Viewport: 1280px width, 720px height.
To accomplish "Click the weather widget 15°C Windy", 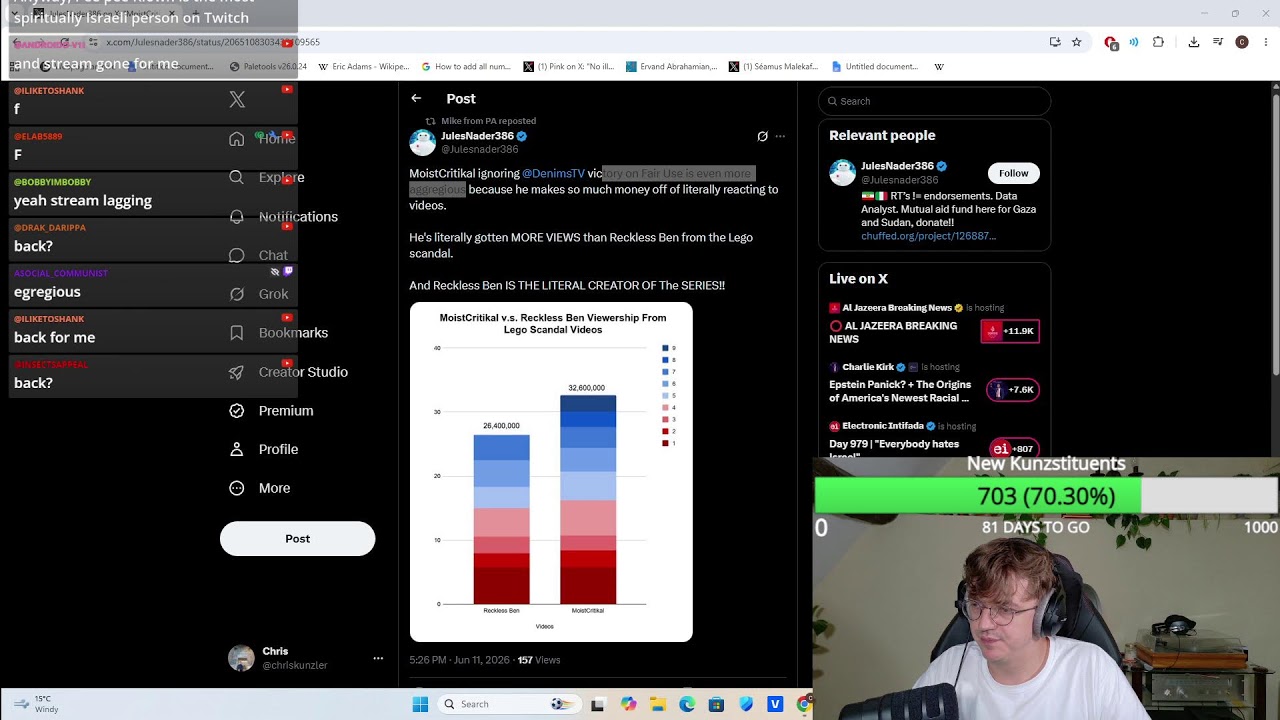I will pos(36,704).
